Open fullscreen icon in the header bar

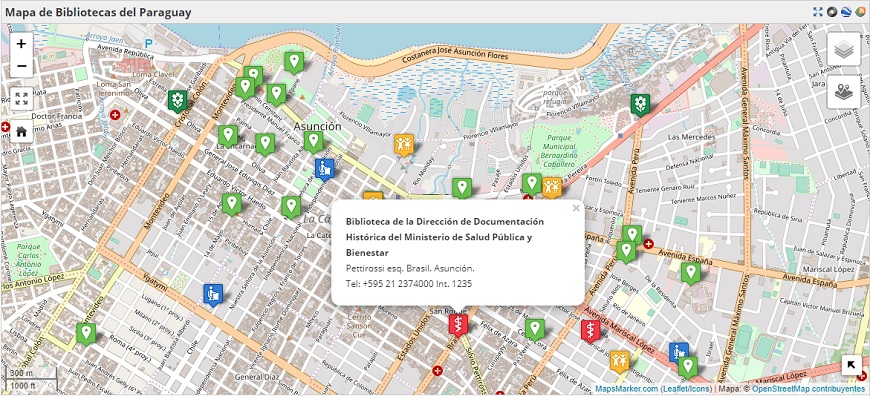(x=818, y=12)
